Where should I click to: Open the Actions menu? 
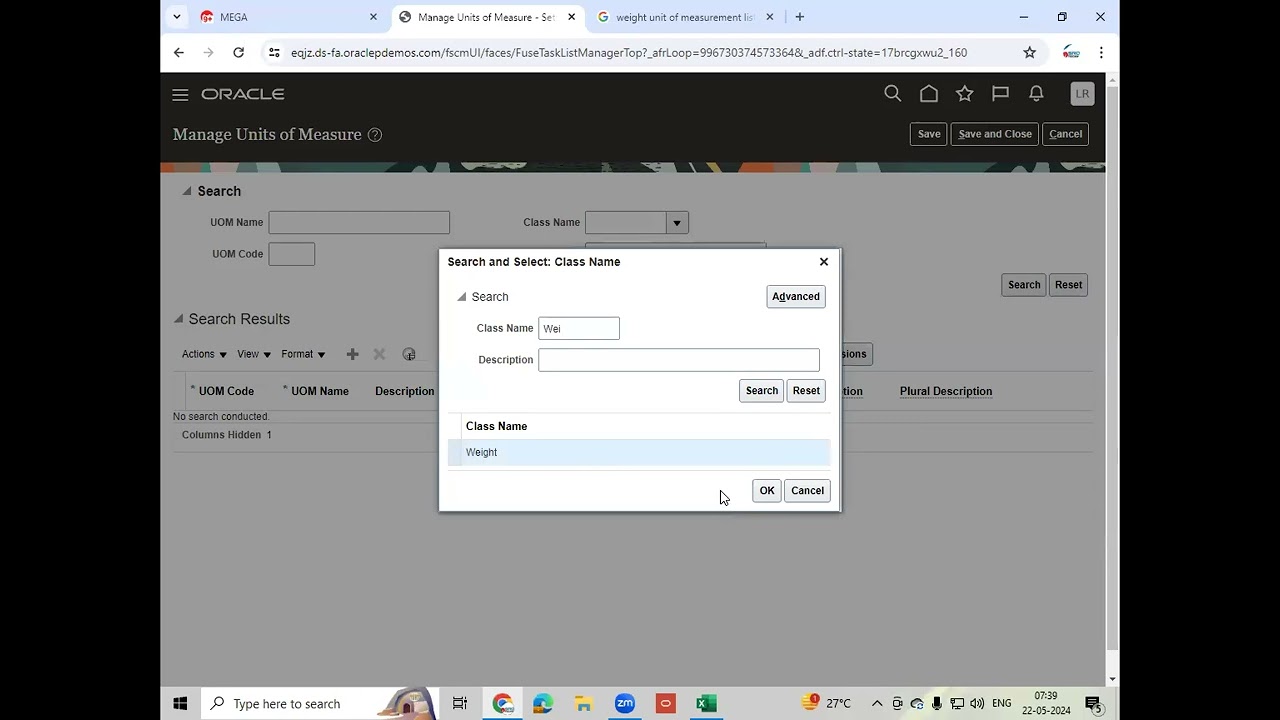[x=204, y=354]
